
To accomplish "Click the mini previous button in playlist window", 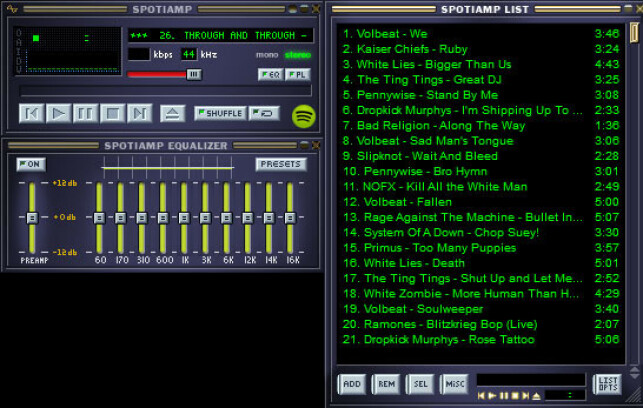I will point(481,396).
